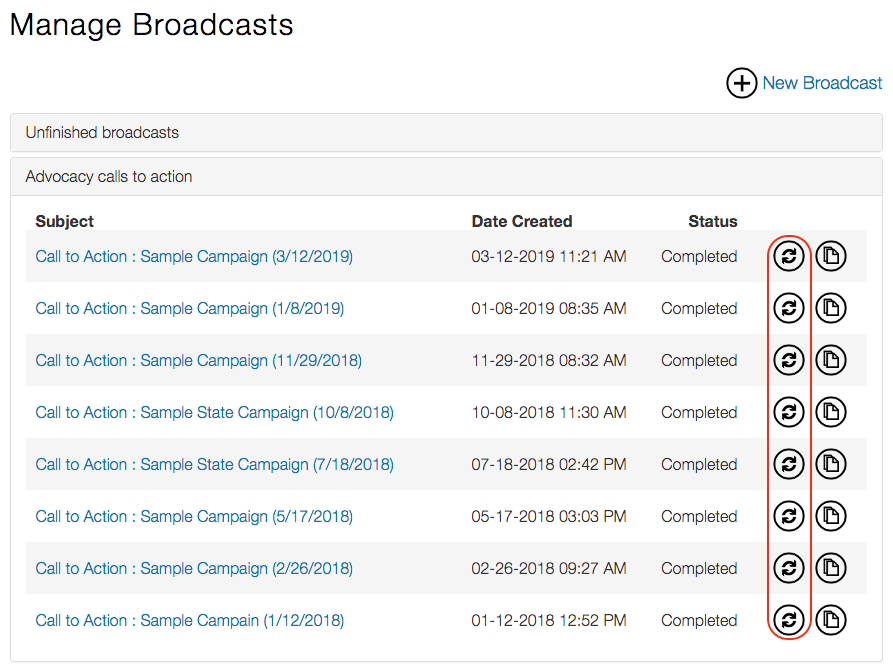The width and height of the screenshot is (893, 666).
Task: Click the resend icon for 3/12/2019 campaign
Action: tap(789, 257)
